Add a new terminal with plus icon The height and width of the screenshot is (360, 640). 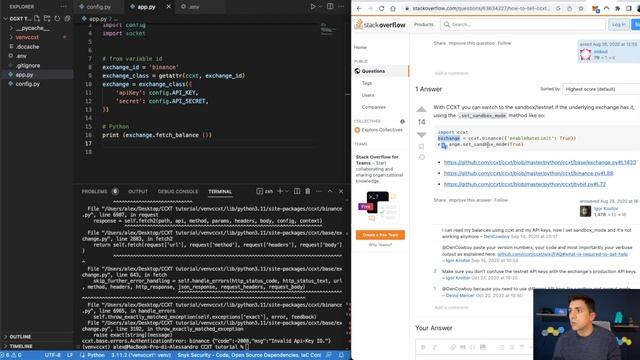pos(280,191)
